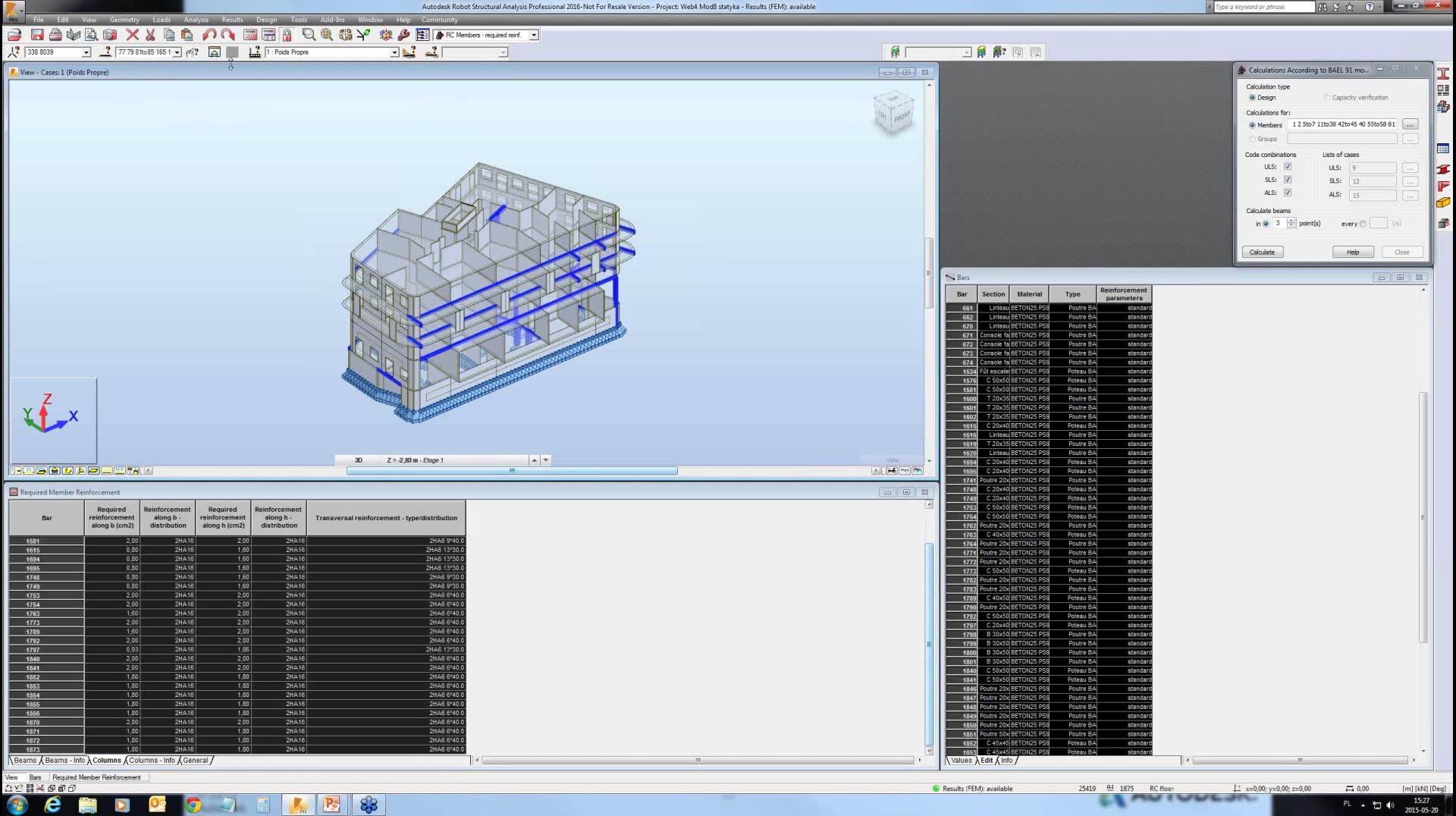Click the Calculate button in BAEL 91 dialog
The height and width of the screenshot is (816, 1456).
pos(1263,252)
